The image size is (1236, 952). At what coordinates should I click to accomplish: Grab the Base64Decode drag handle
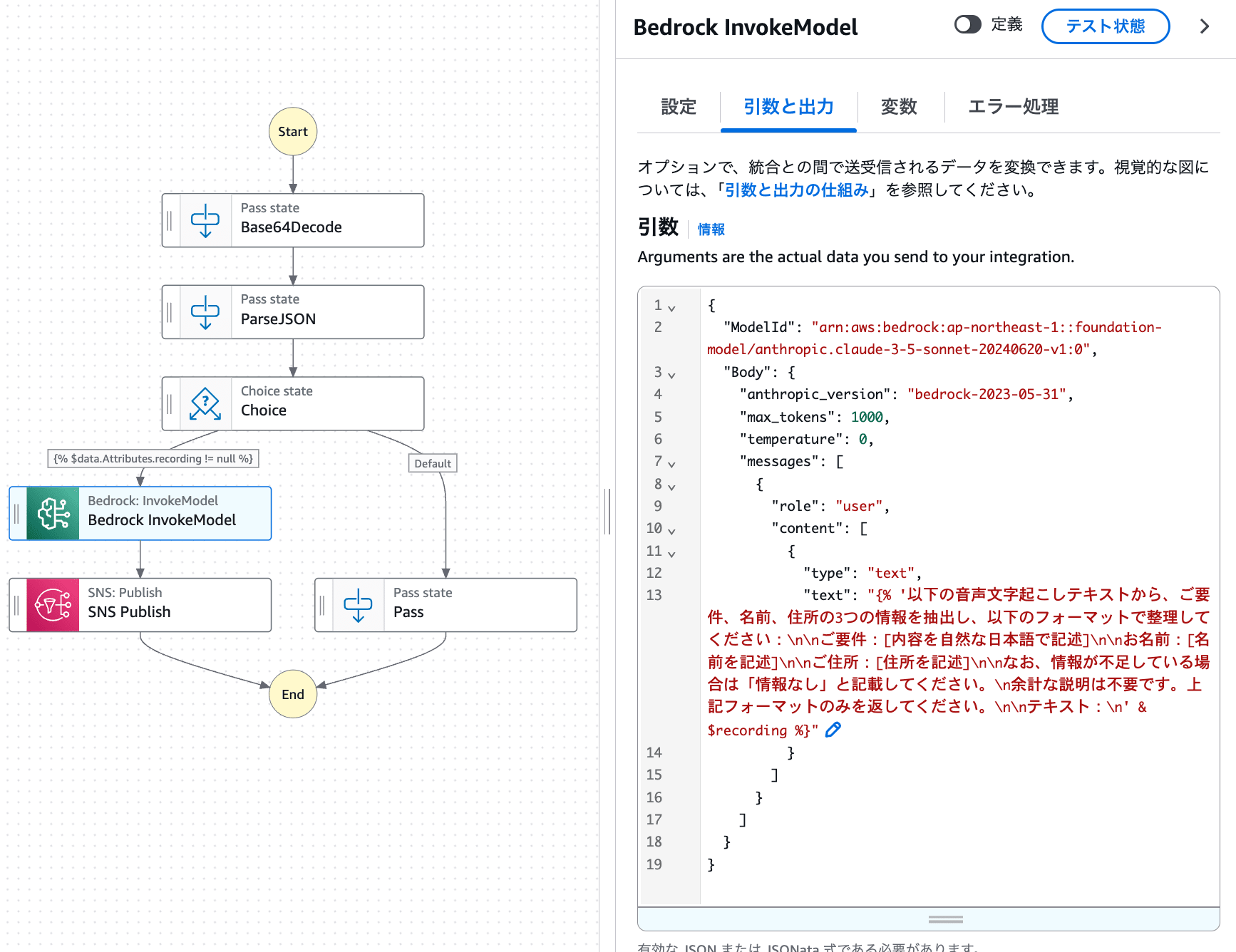(x=170, y=220)
